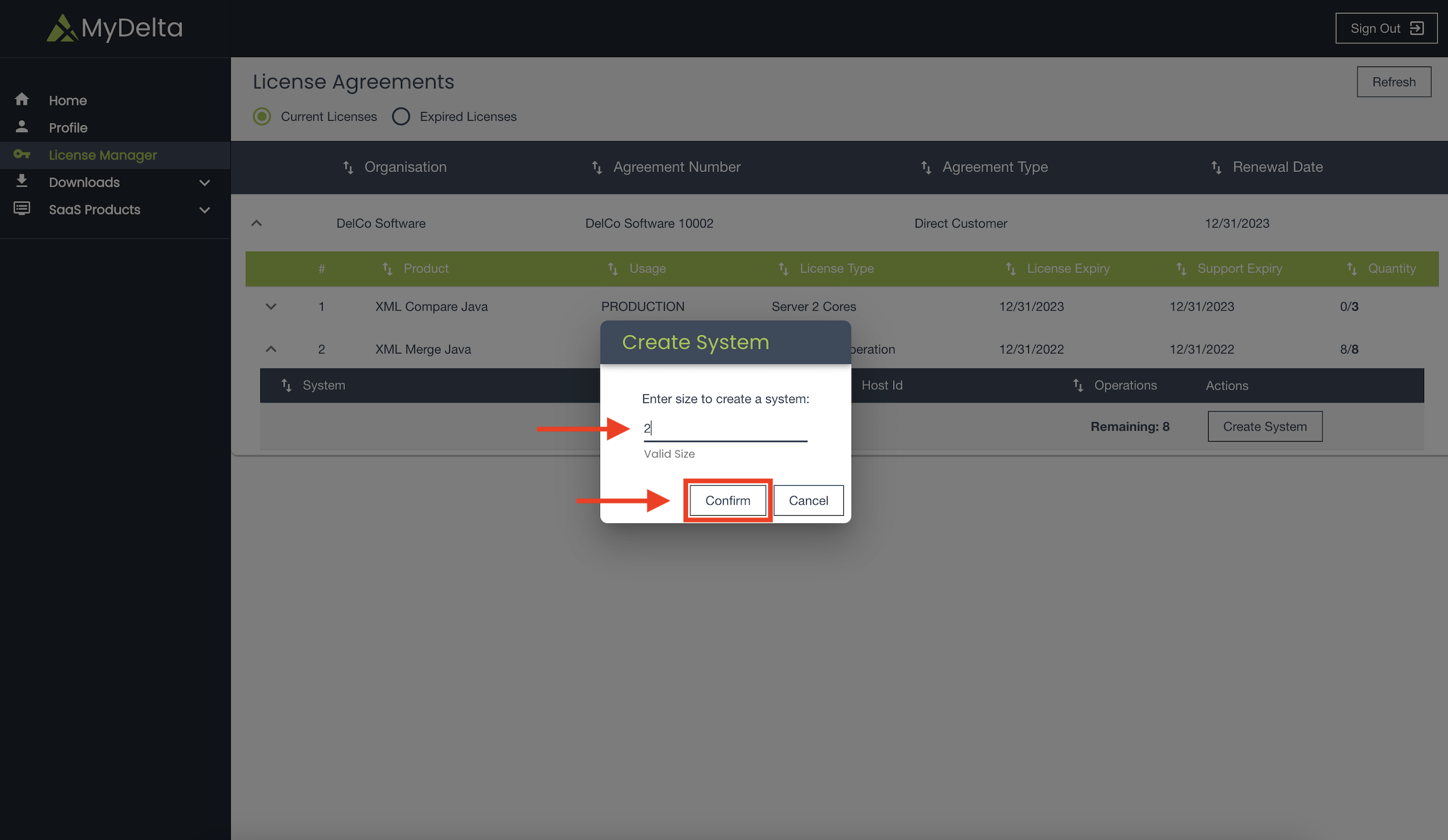Click the Downloads arrow icon
The height and width of the screenshot is (840, 1448).
[x=22, y=181]
